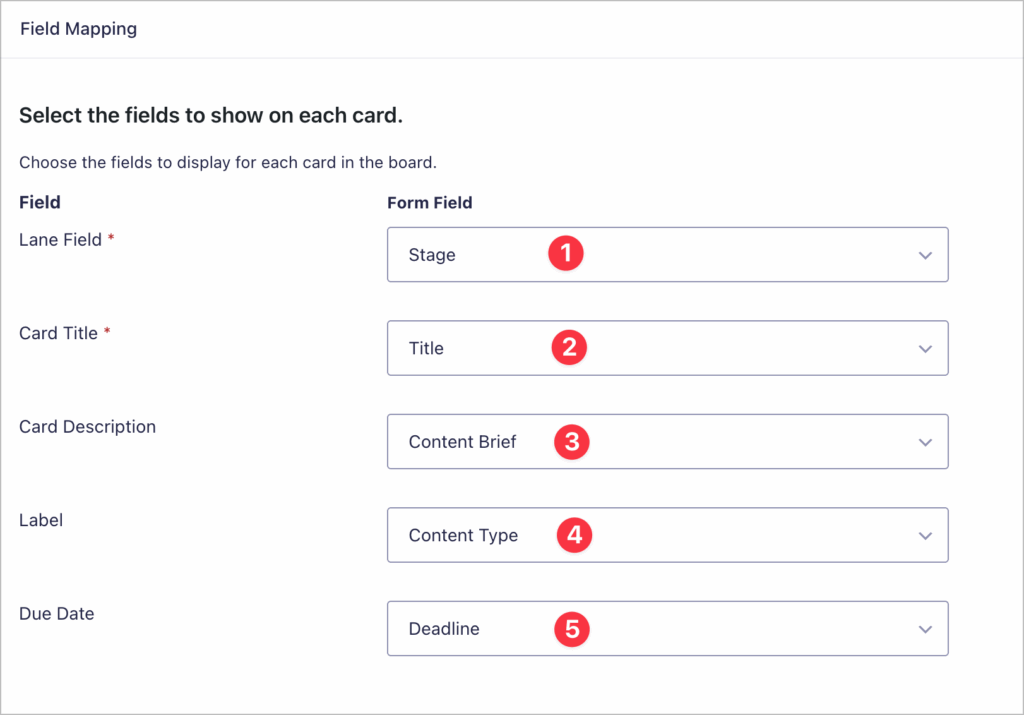This screenshot has width=1024, height=715.
Task: Click the Label field row title
Action: tap(41, 520)
